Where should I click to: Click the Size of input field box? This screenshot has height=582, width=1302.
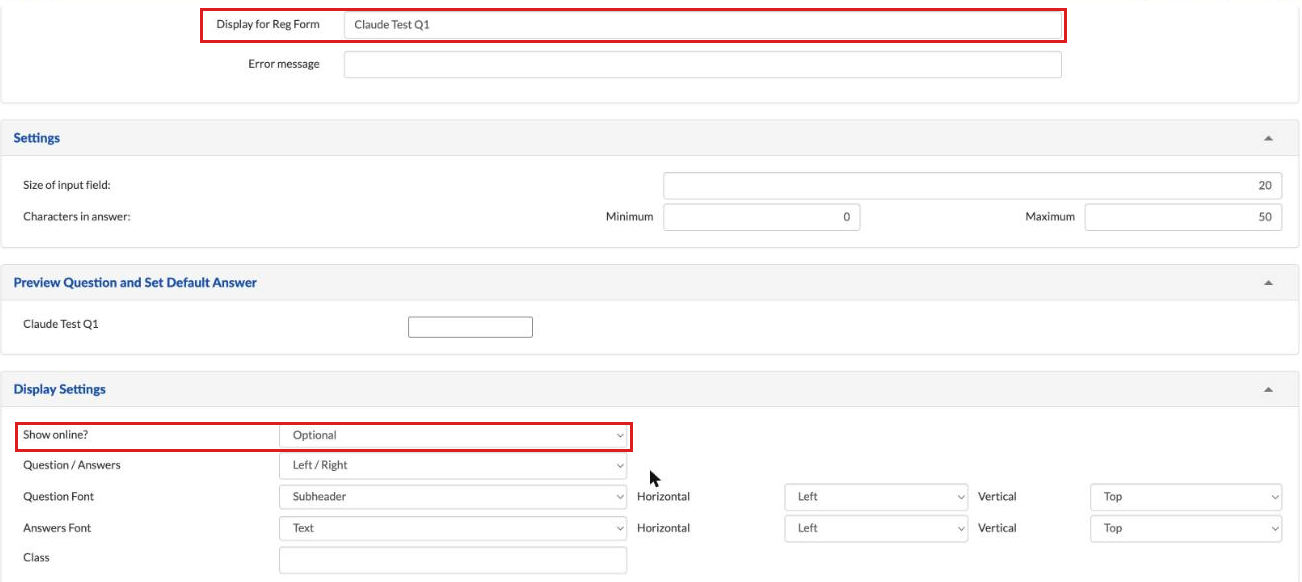click(973, 185)
